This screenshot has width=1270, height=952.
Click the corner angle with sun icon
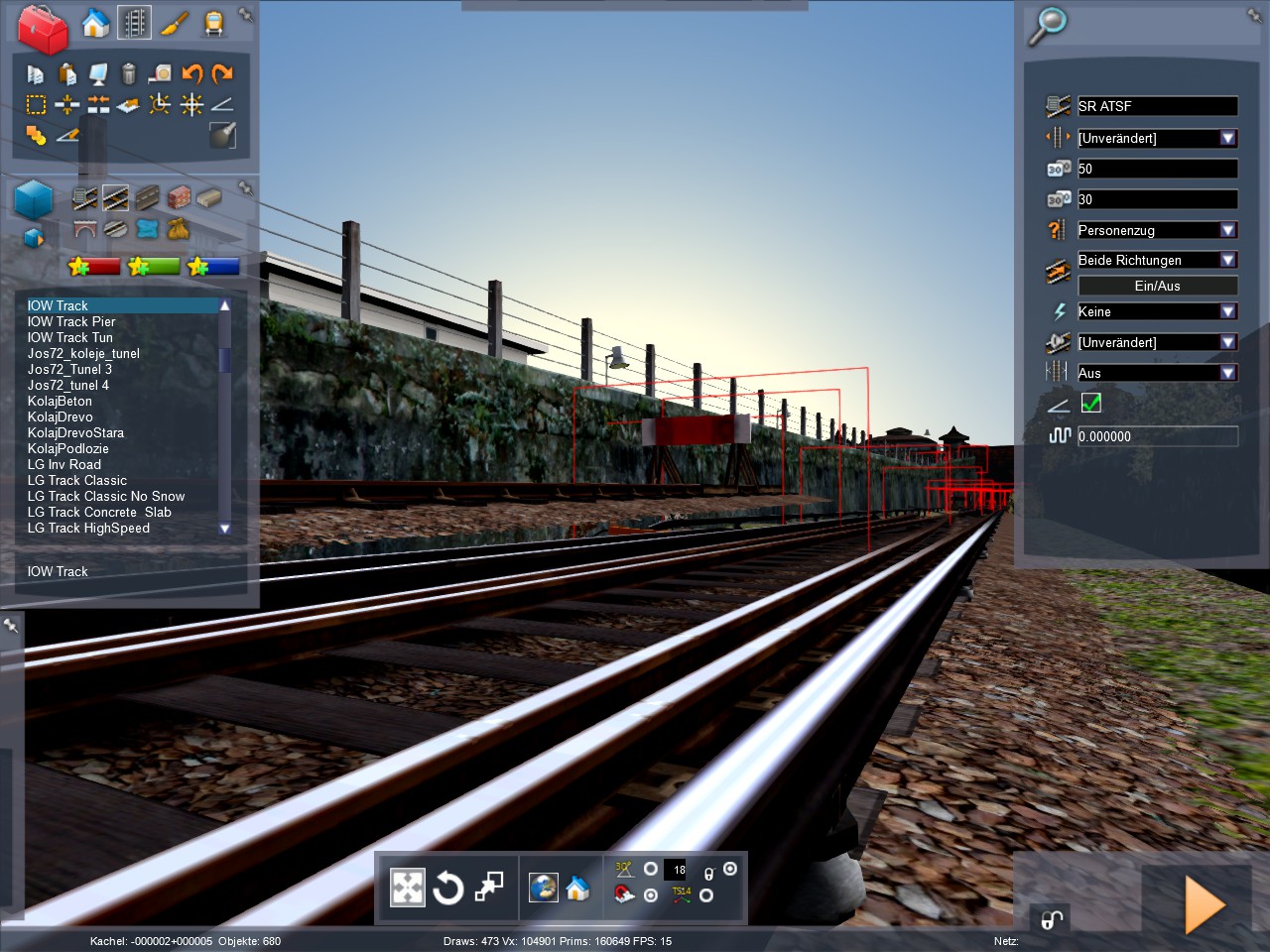160,104
